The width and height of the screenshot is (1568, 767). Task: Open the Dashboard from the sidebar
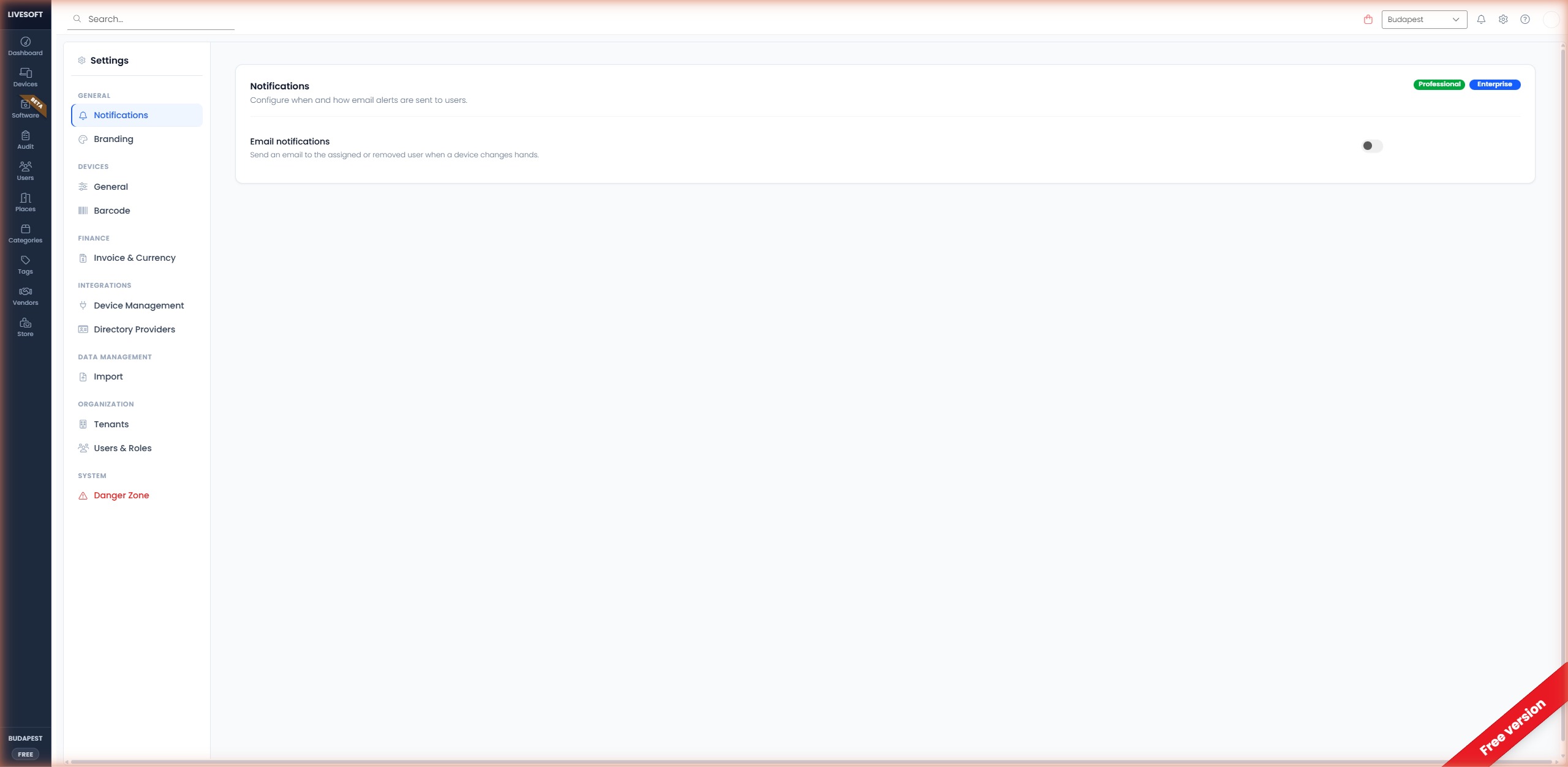[x=25, y=46]
